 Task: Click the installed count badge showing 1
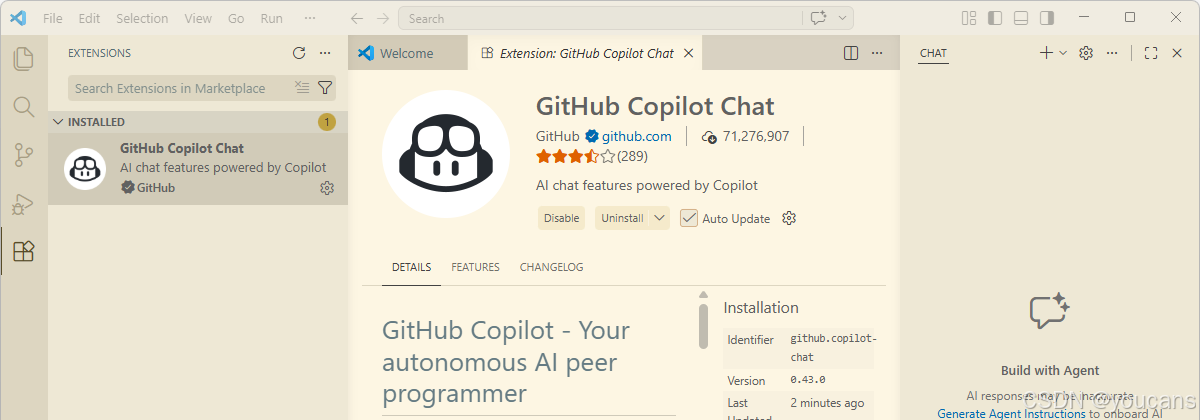click(x=326, y=122)
